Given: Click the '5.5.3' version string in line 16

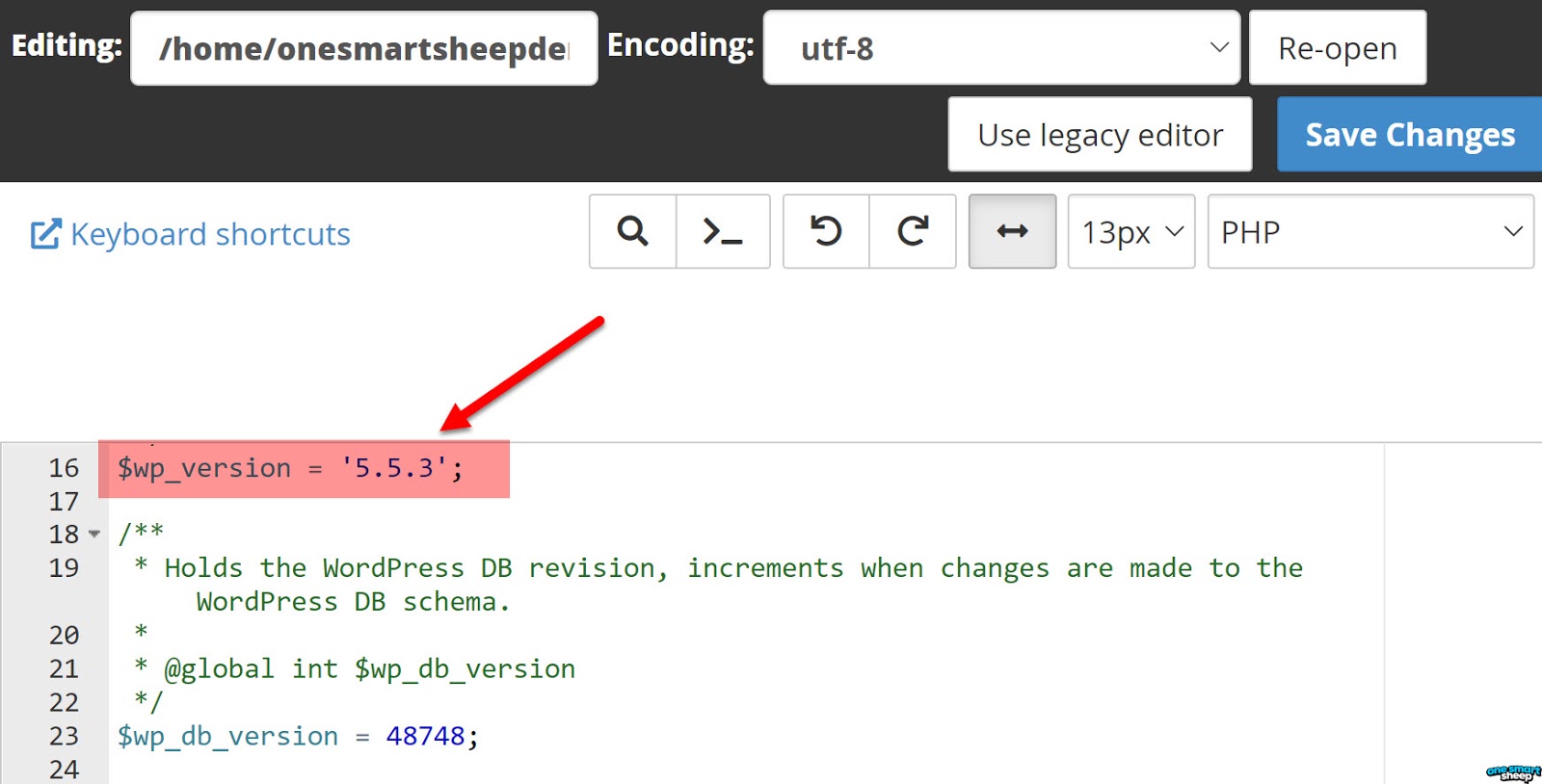Looking at the screenshot, I should tap(395, 468).
